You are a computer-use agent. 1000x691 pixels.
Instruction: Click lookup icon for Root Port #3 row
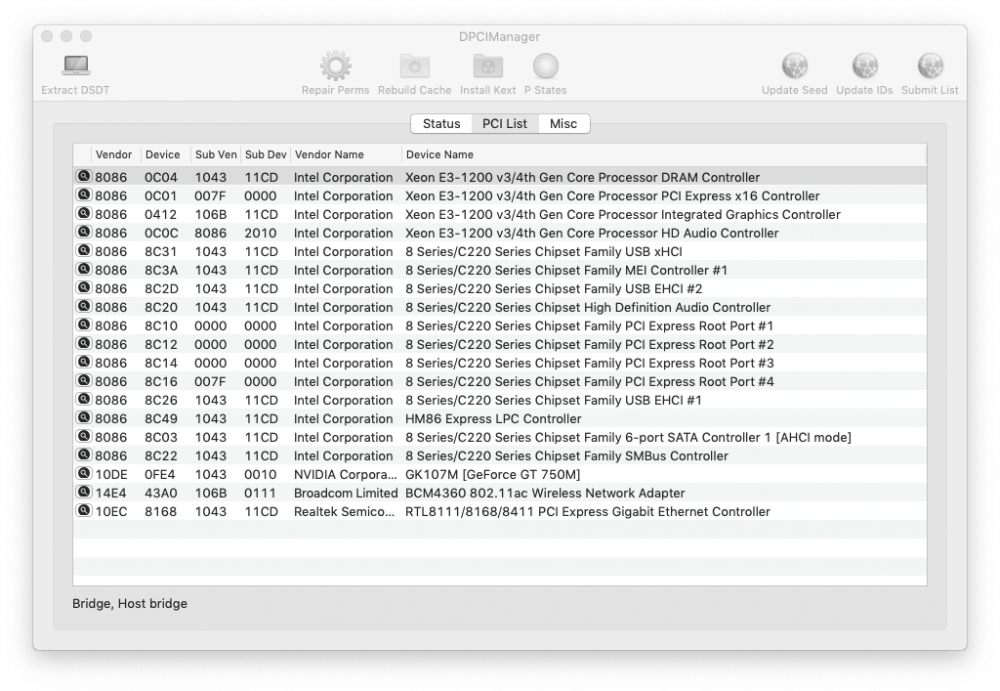(x=84, y=361)
